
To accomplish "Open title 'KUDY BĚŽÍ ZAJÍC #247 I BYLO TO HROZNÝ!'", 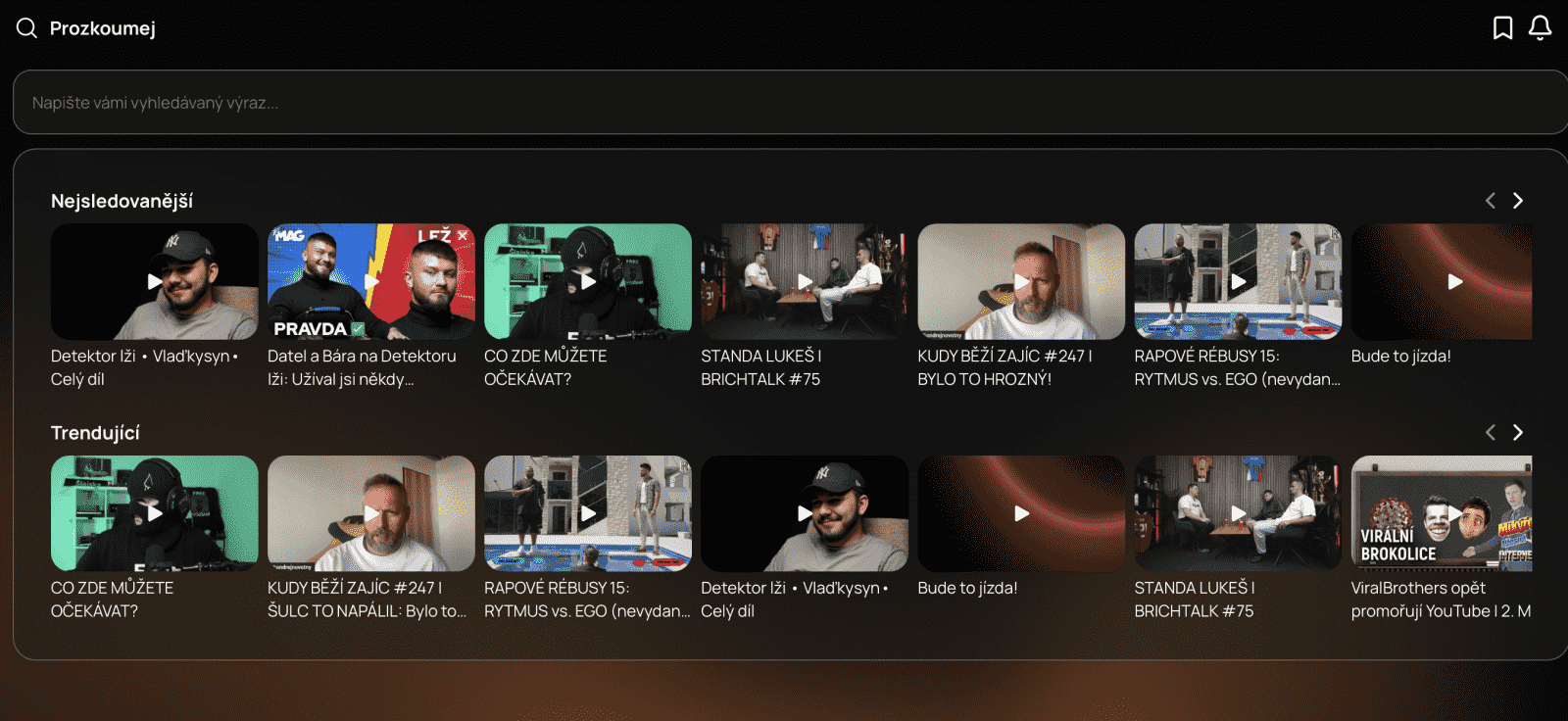I will (x=1004, y=367).
